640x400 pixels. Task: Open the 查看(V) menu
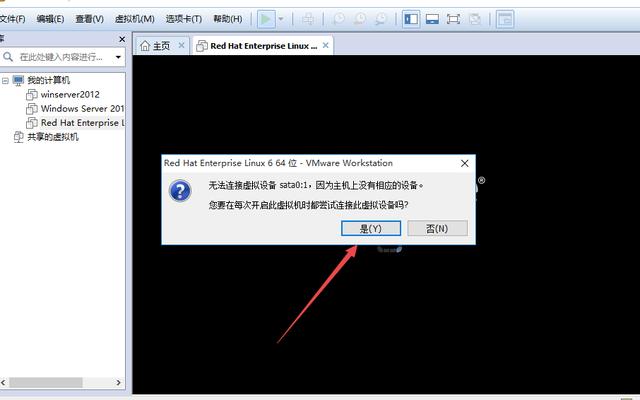[89, 19]
